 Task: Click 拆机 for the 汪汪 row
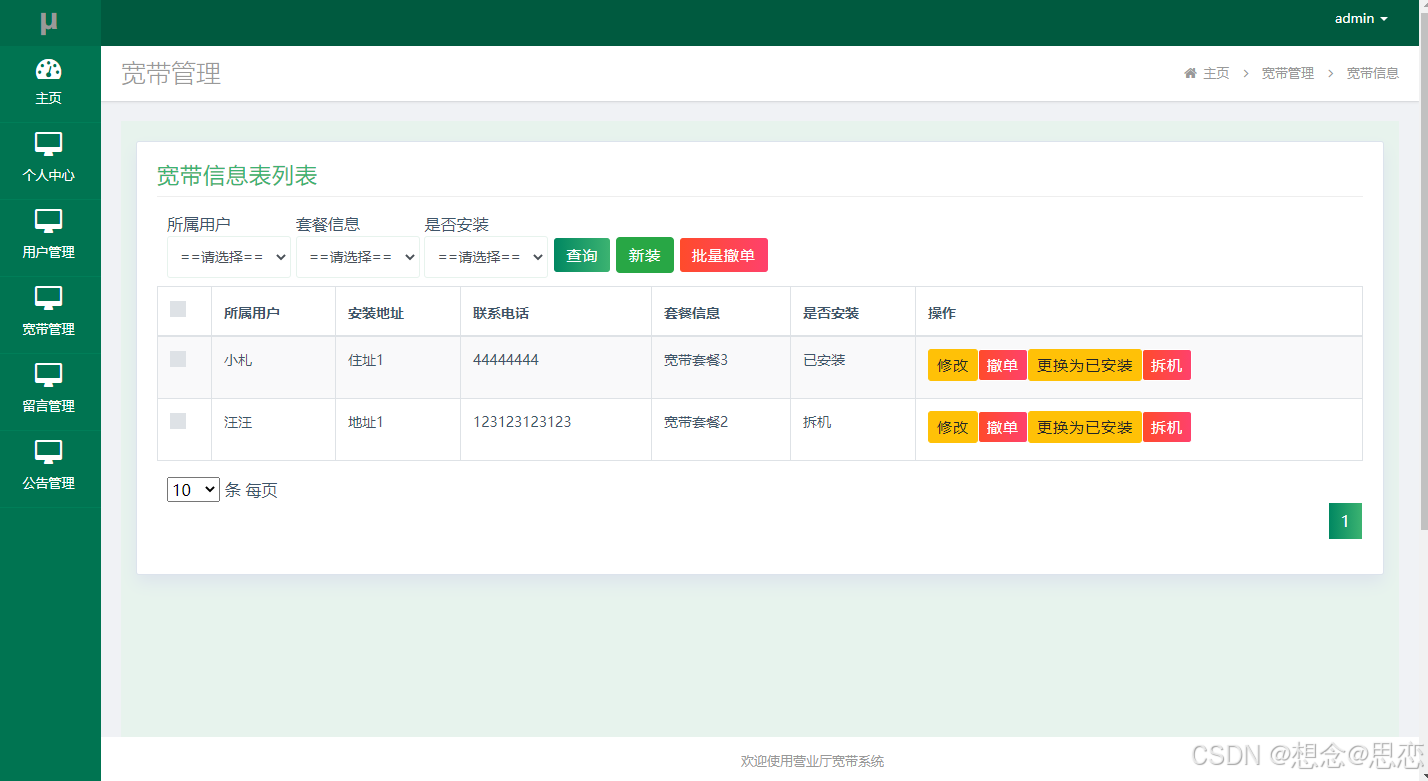point(1167,427)
